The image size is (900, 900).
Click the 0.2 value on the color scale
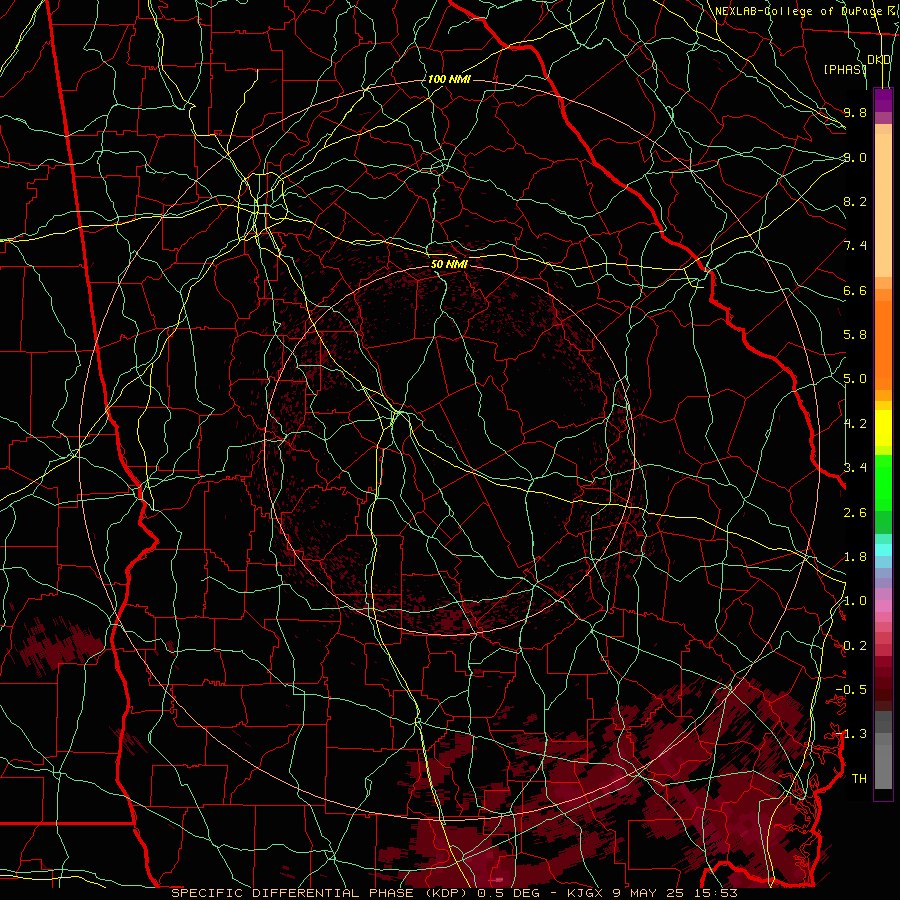click(855, 646)
